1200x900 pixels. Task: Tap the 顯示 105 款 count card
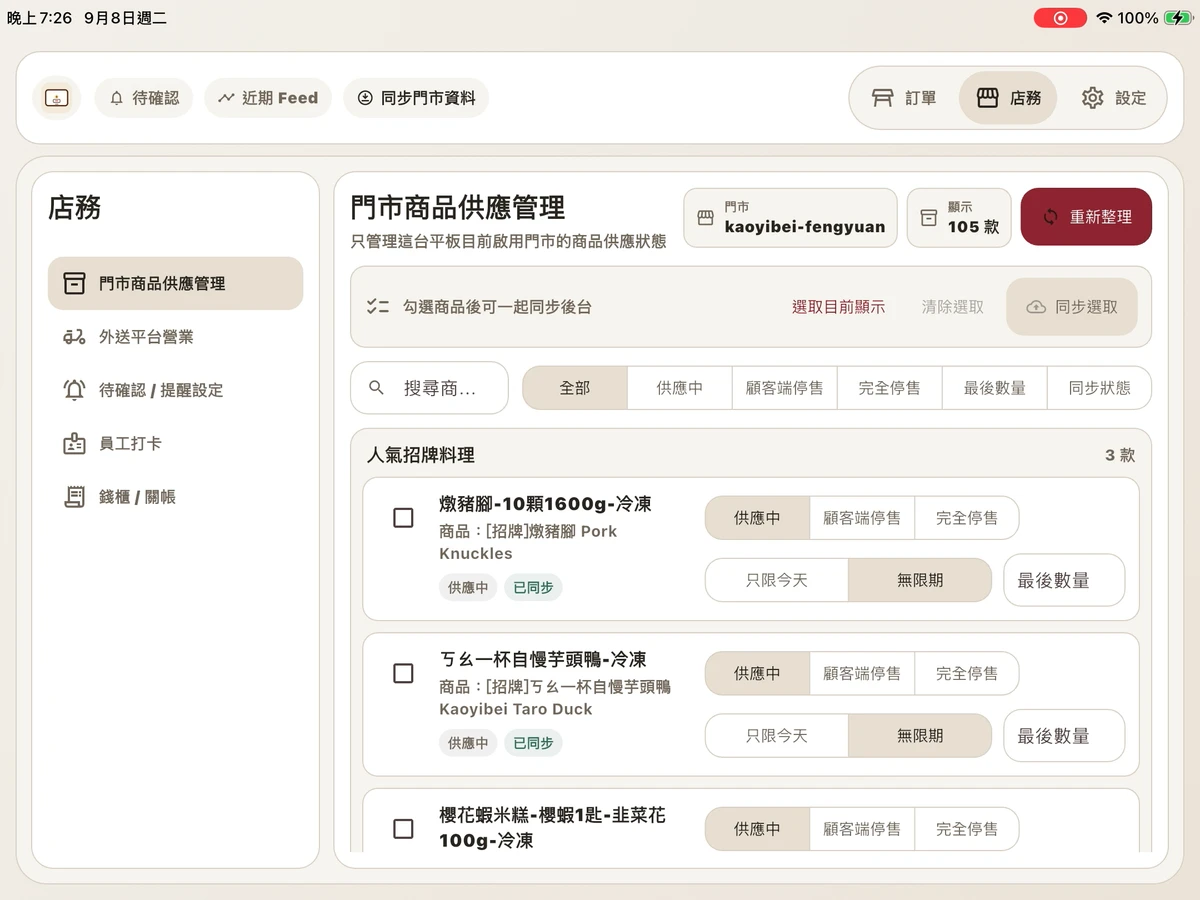959,217
